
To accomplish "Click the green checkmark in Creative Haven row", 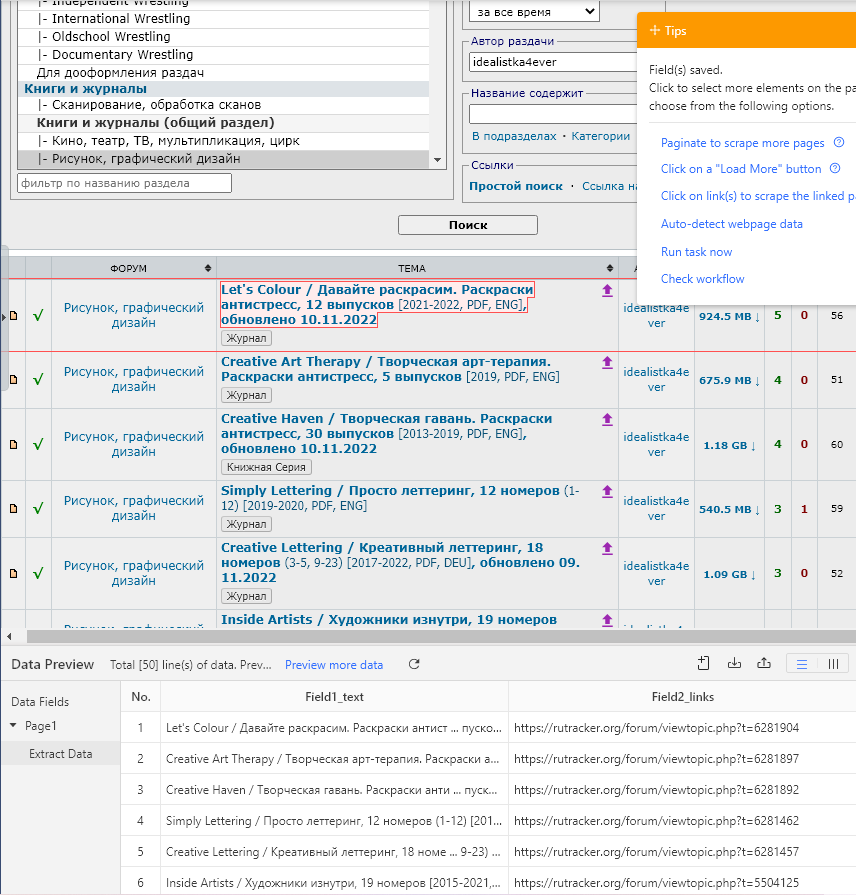I will coord(38,444).
